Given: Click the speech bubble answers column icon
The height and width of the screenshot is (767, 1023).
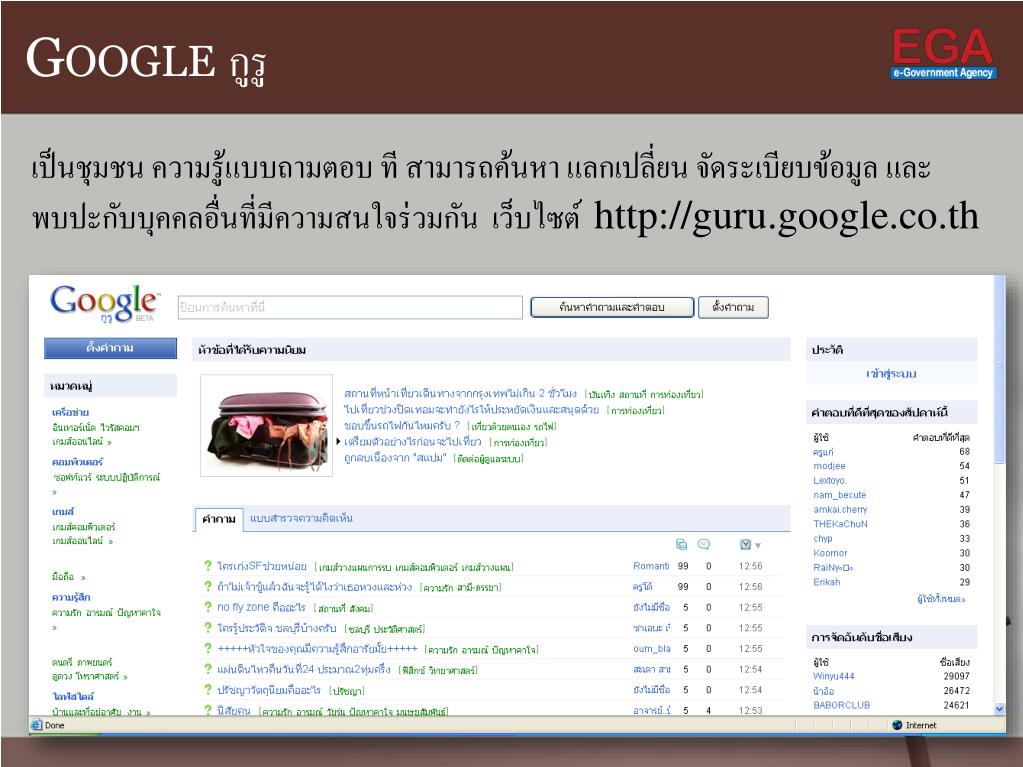Looking at the screenshot, I should 704,544.
